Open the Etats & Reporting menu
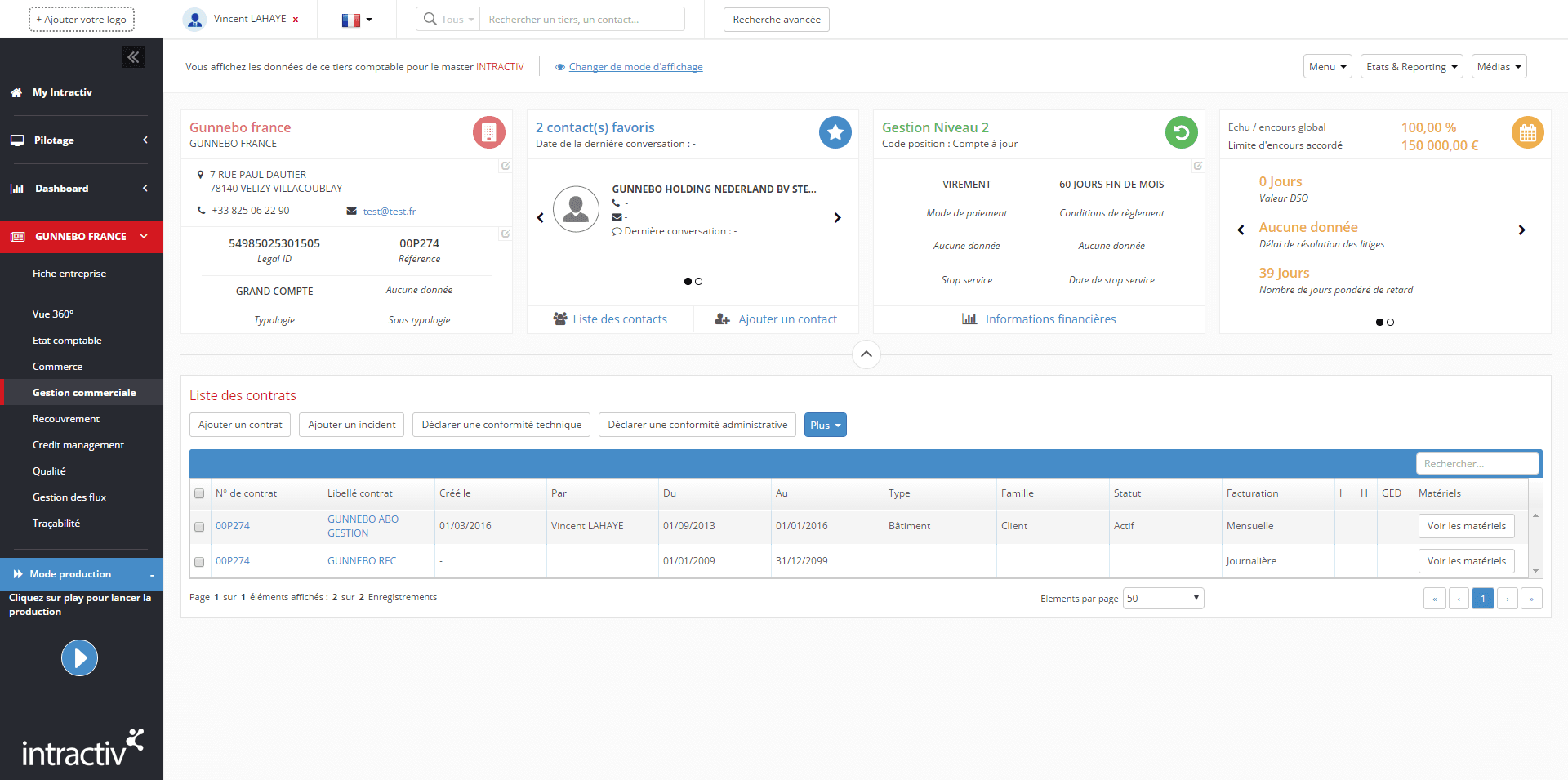This screenshot has height=780, width=1568. pos(1411,66)
